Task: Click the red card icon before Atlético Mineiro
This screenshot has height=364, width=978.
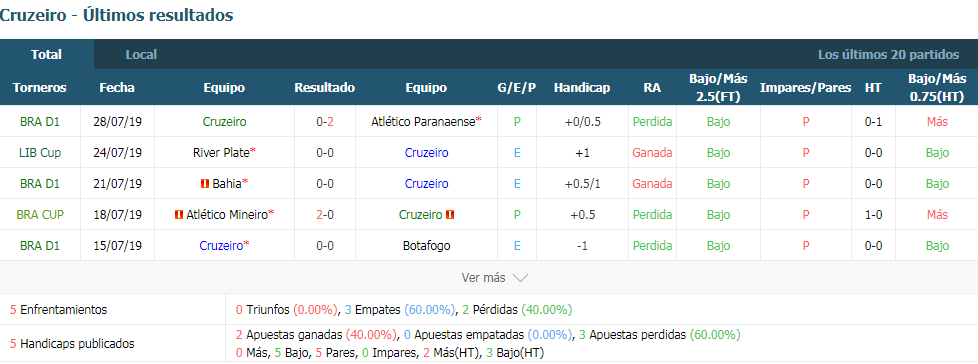Action: coord(179,214)
